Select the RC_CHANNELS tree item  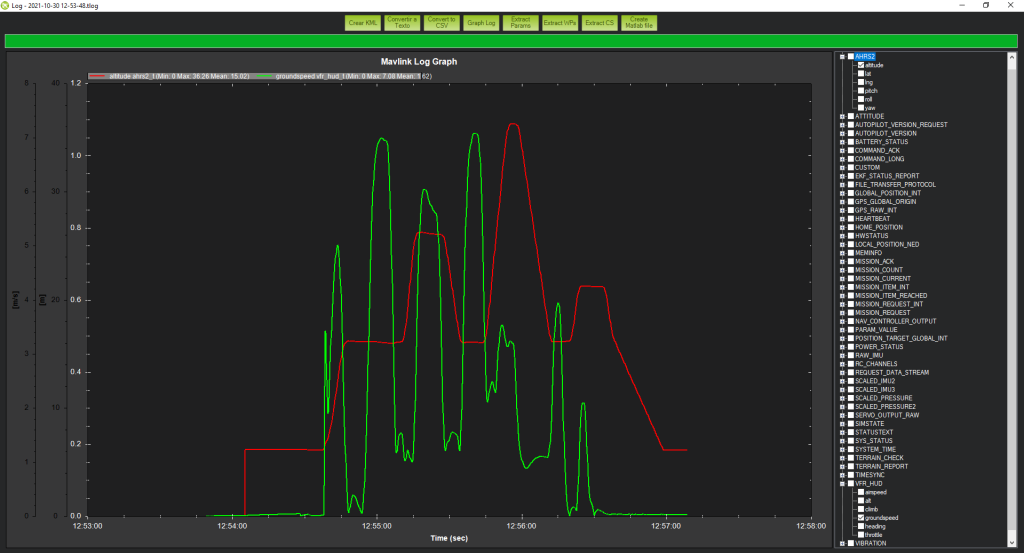pyautogui.click(x=876, y=364)
